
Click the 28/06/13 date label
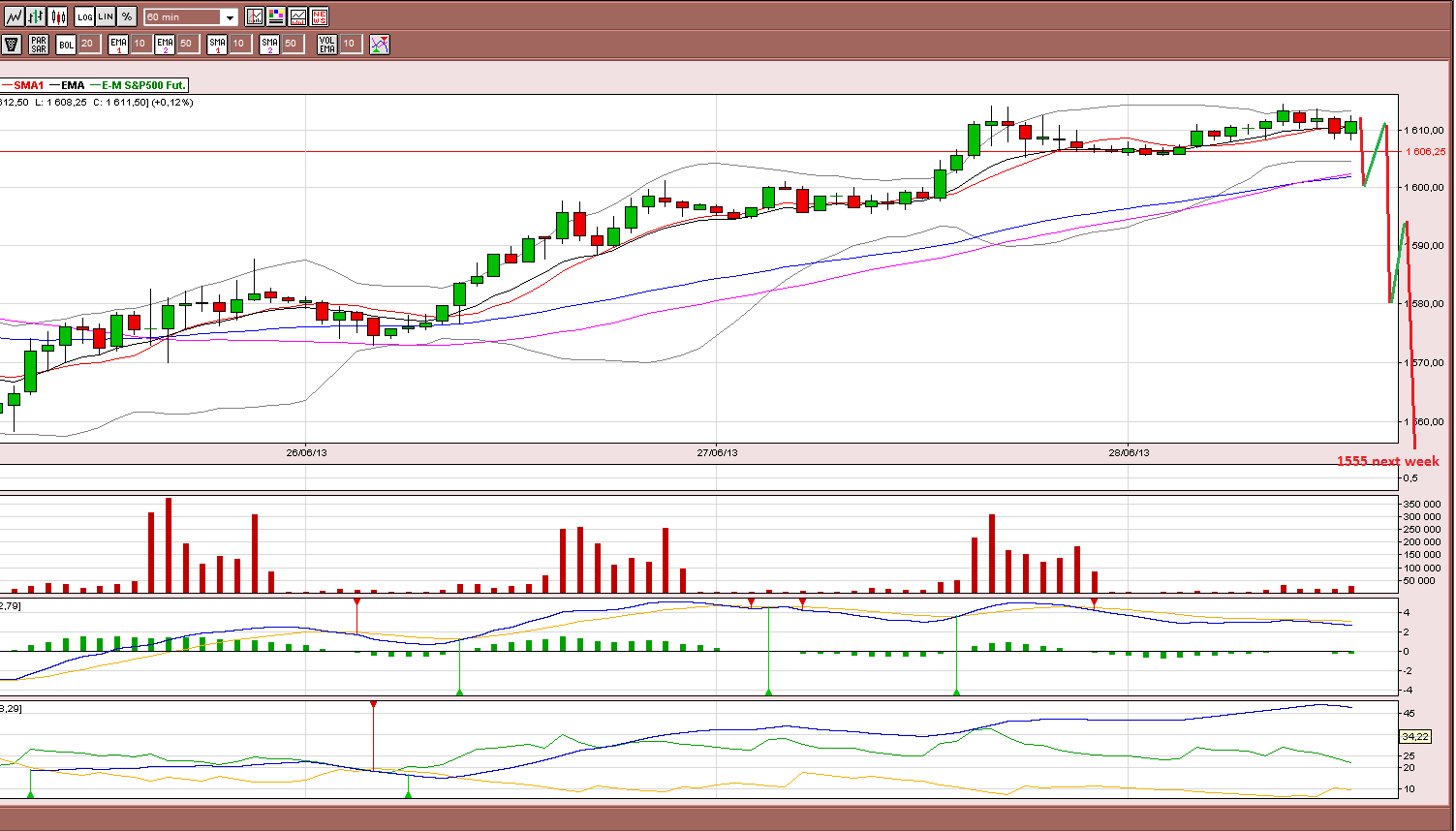(x=1130, y=452)
